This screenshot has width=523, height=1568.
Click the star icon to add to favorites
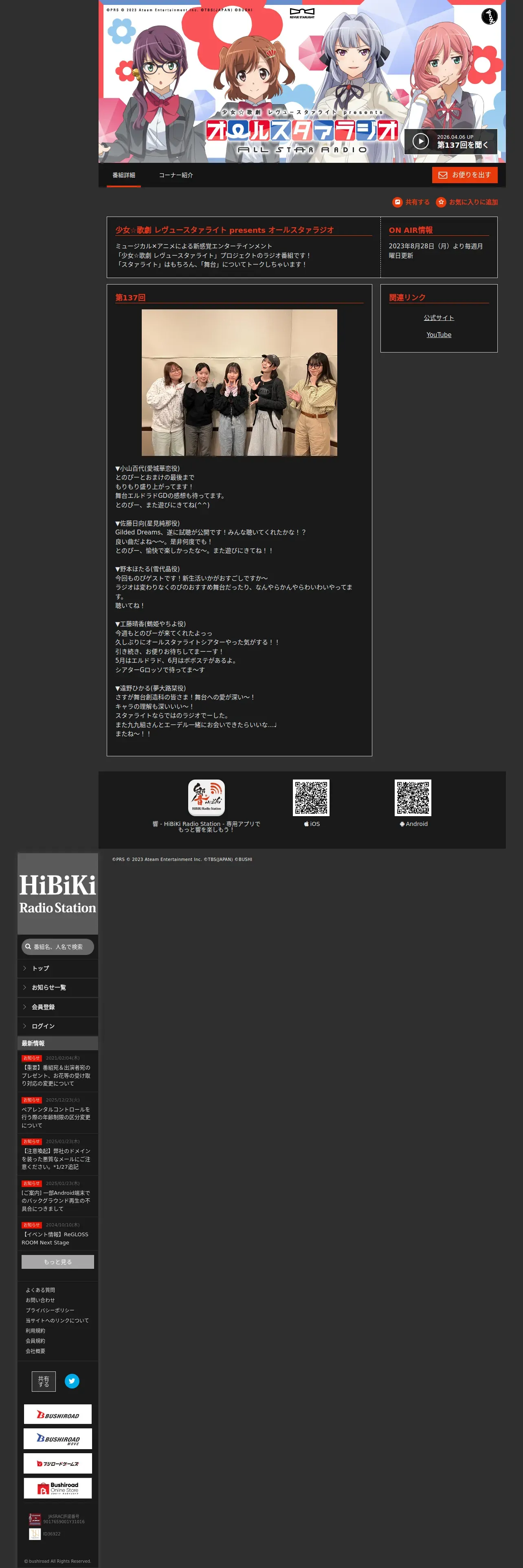441,202
